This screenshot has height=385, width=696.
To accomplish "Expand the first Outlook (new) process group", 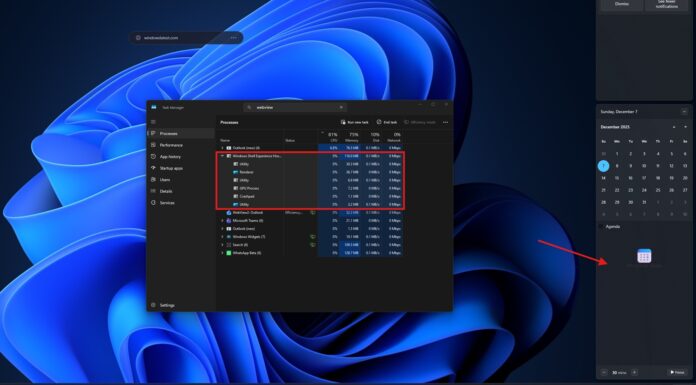I will click(x=222, y=147).
